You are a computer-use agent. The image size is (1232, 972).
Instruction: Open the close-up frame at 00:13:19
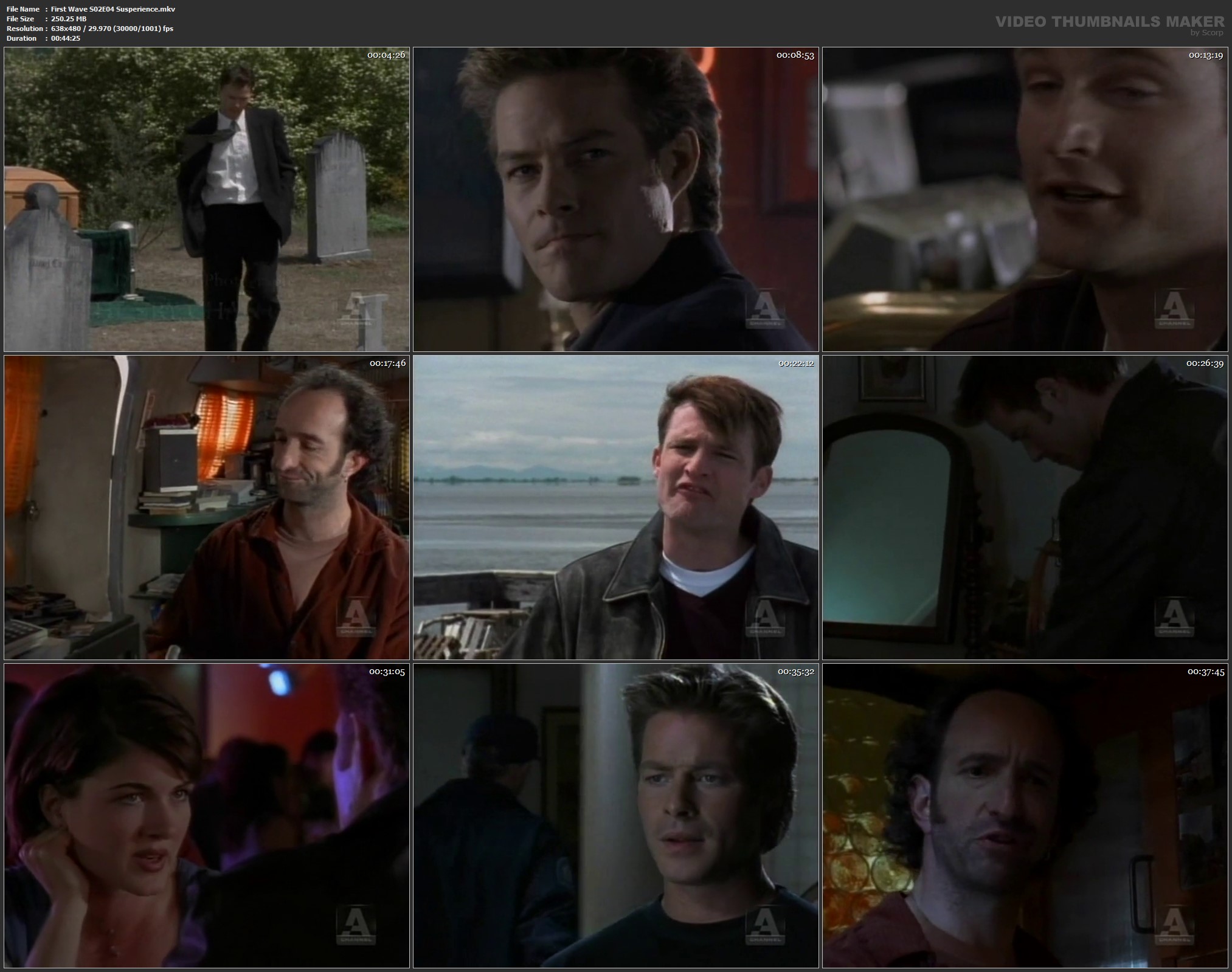(1025, 199)
